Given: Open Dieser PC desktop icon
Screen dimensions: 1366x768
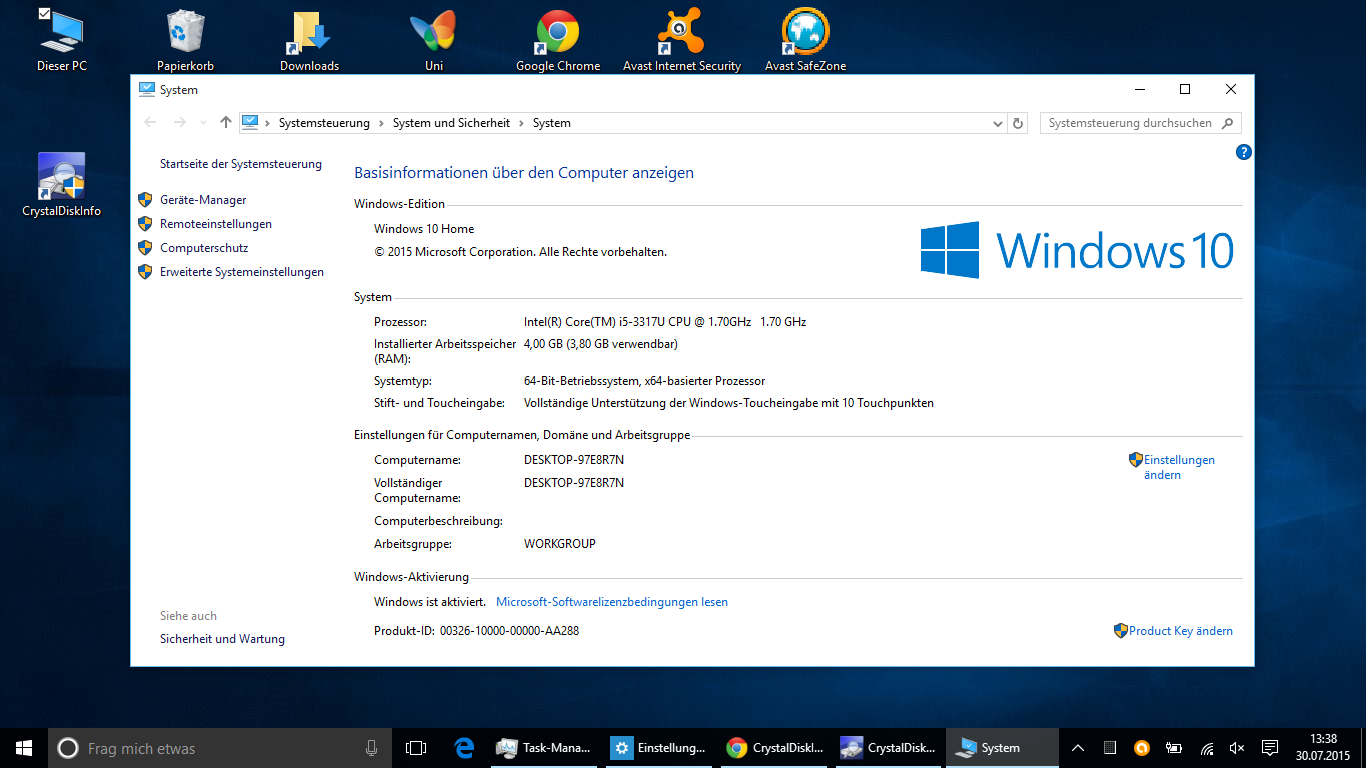Looking at the screenshot, I should click(x=61, y=40).
